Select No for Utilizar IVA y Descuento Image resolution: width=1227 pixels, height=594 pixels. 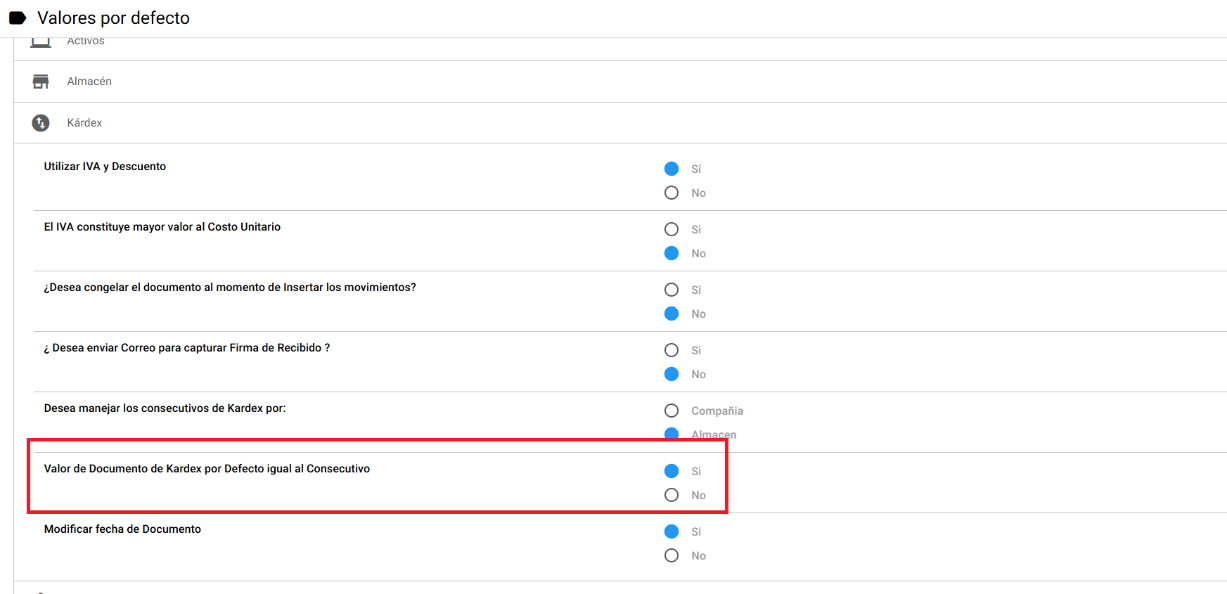point(671,193)
